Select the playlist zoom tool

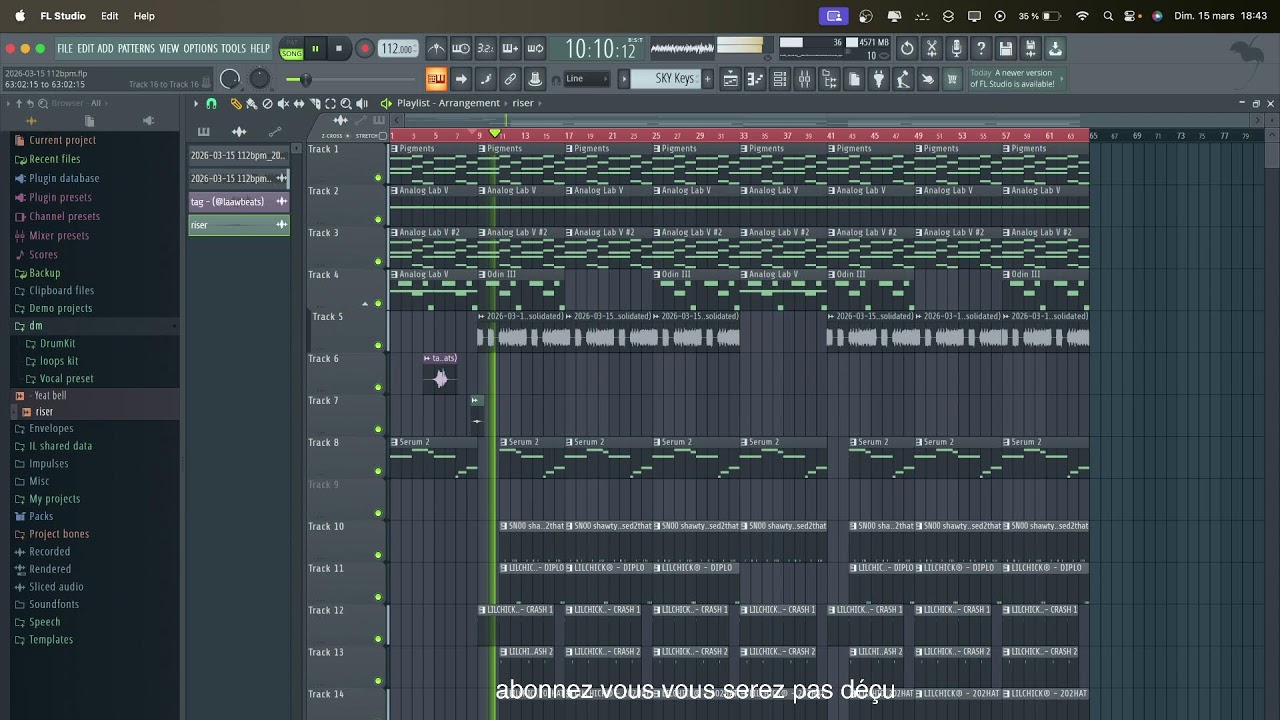pos(346,103)
